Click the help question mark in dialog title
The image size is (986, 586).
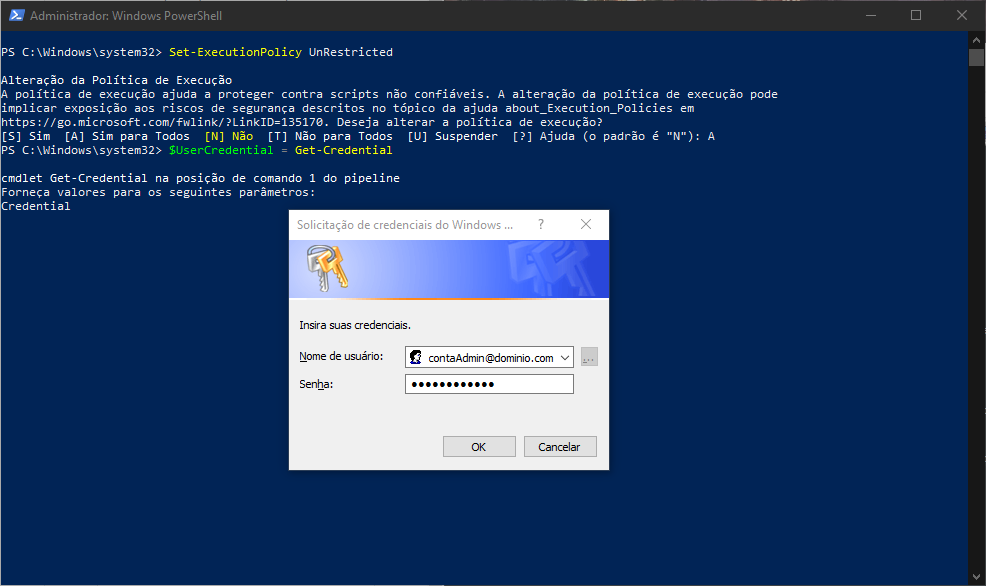(x=541, y=224)
